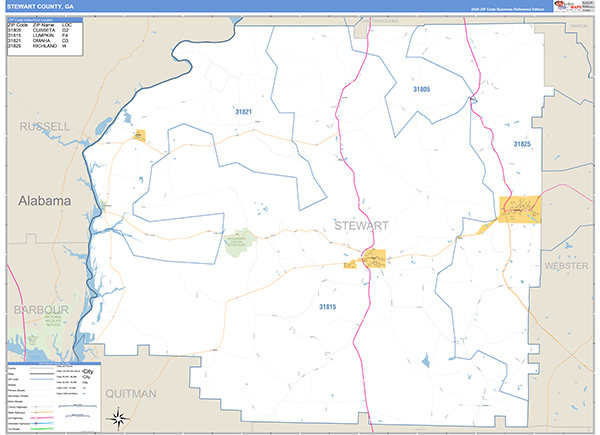Screen dimensions: 600x435
Task: Click the compass rose north arrow
Action: 118,418
